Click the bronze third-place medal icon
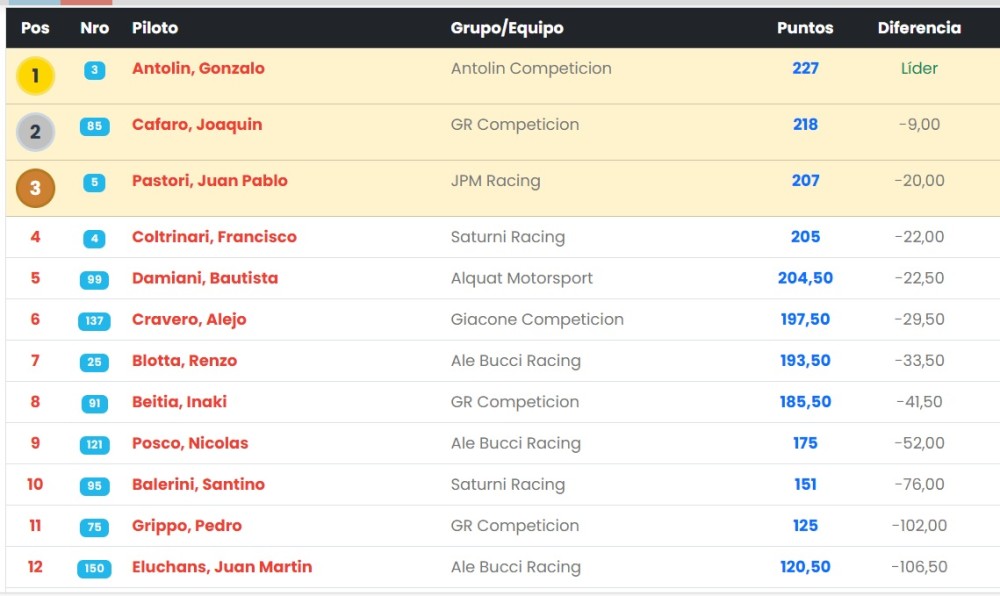 (35, 188)
